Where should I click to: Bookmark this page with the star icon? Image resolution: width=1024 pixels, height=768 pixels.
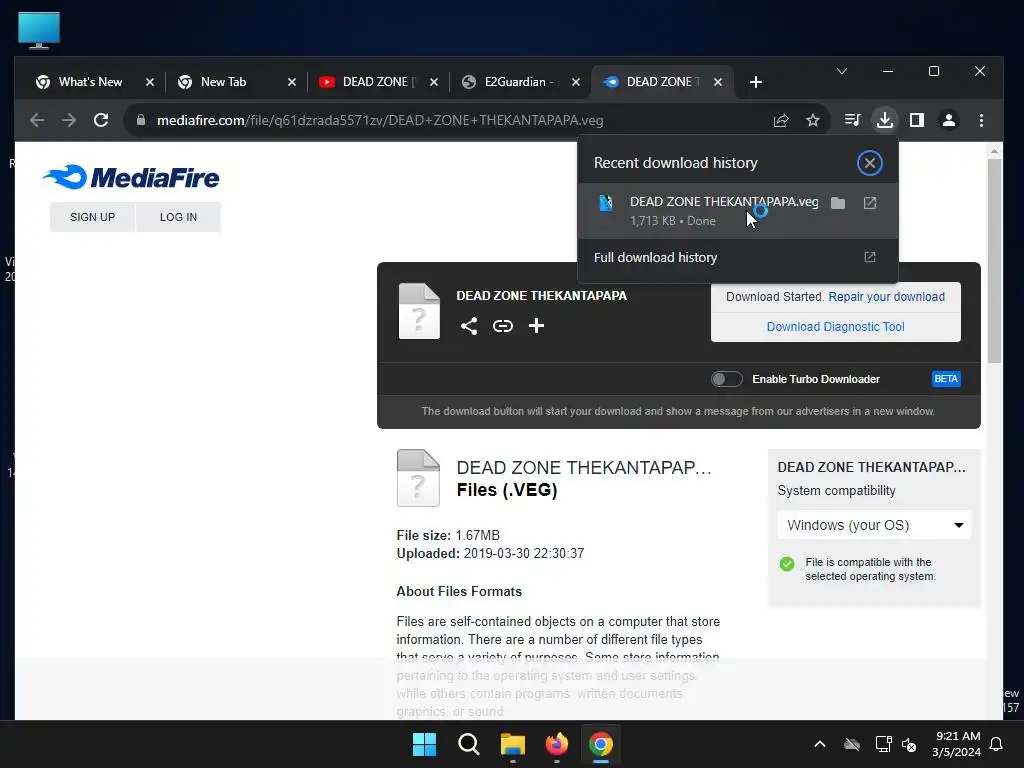pyautogui.click(x=812, y=120)
